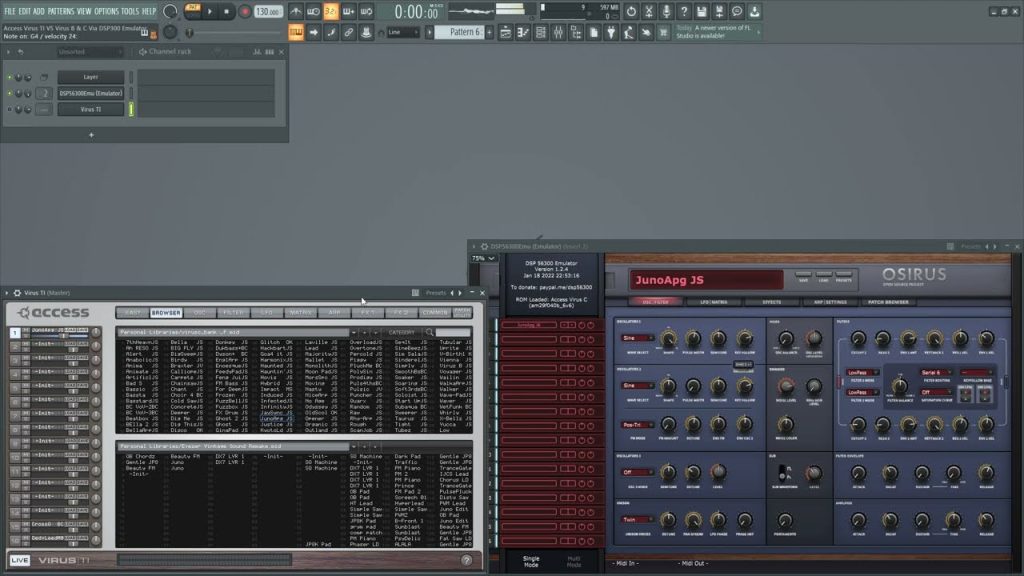Click the LOAD button in Osirus
Viewport: 1024px width, 576px height.
(824, 277)
